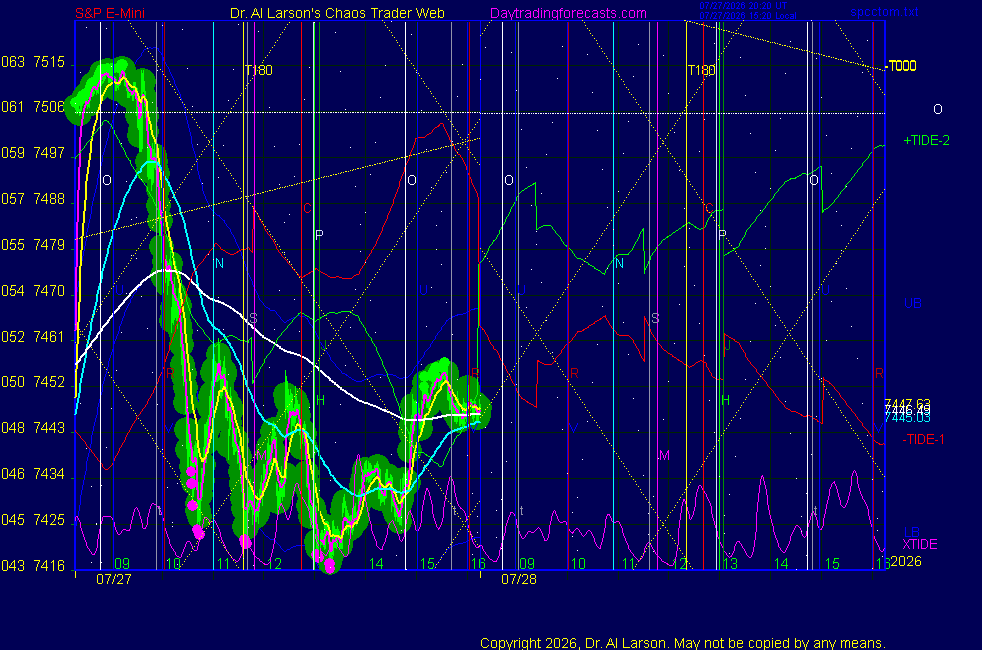Click the '048 7443' price axis label

[x=33, y=428]
